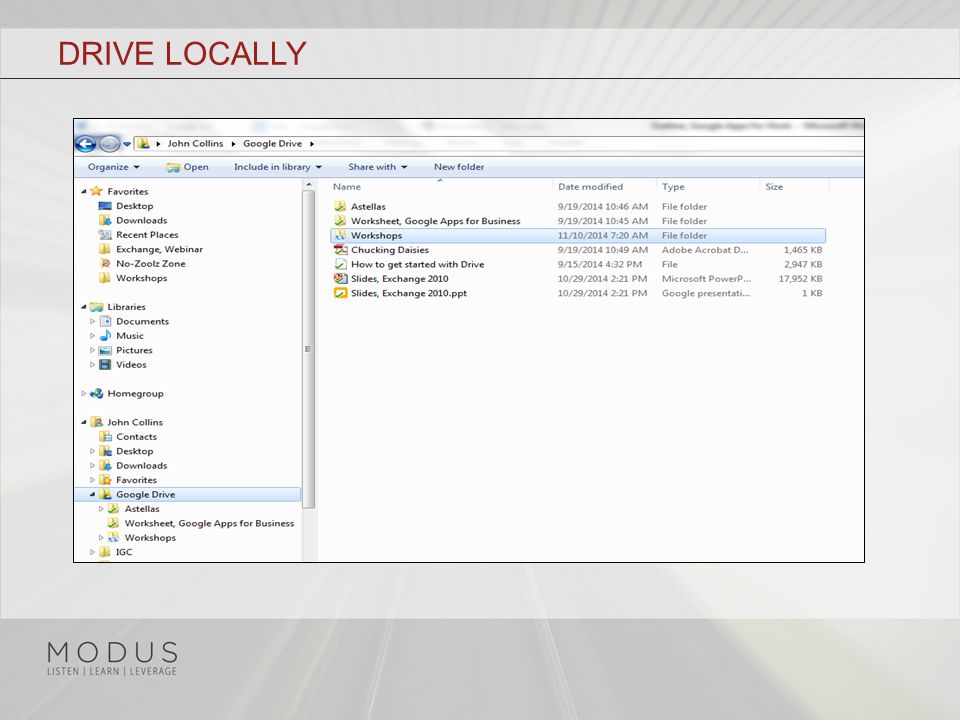This screenshot has width=960, height=720.
Task: Collapse the Favorites section
Action: 83,192
